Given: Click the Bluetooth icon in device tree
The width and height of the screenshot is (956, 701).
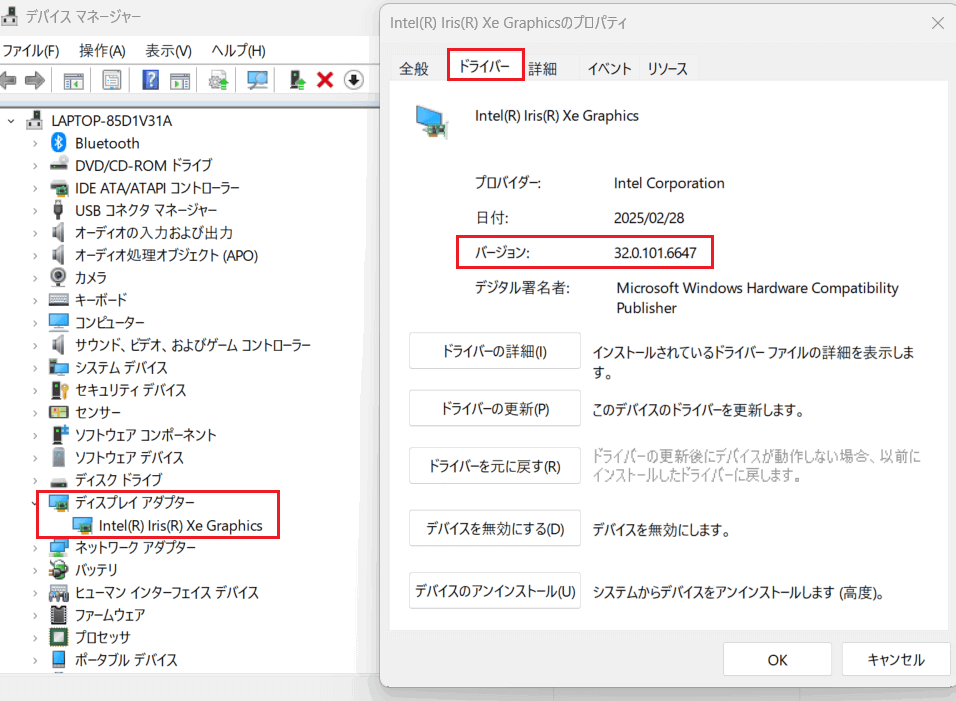Looking at the screenshot, I should pyautogui.click(x=59, y=143).
